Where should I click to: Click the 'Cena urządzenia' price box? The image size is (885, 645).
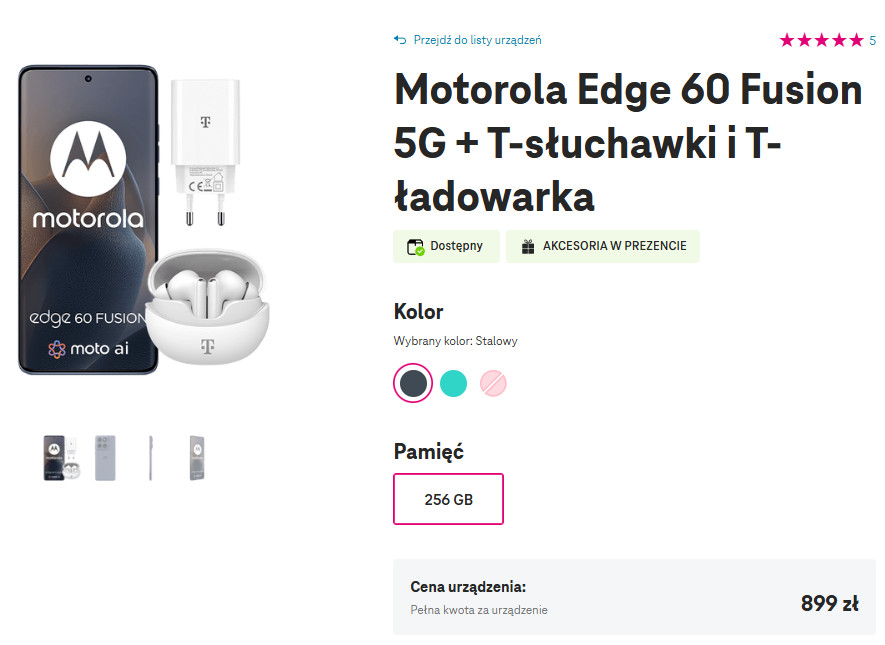pos(634,596)
